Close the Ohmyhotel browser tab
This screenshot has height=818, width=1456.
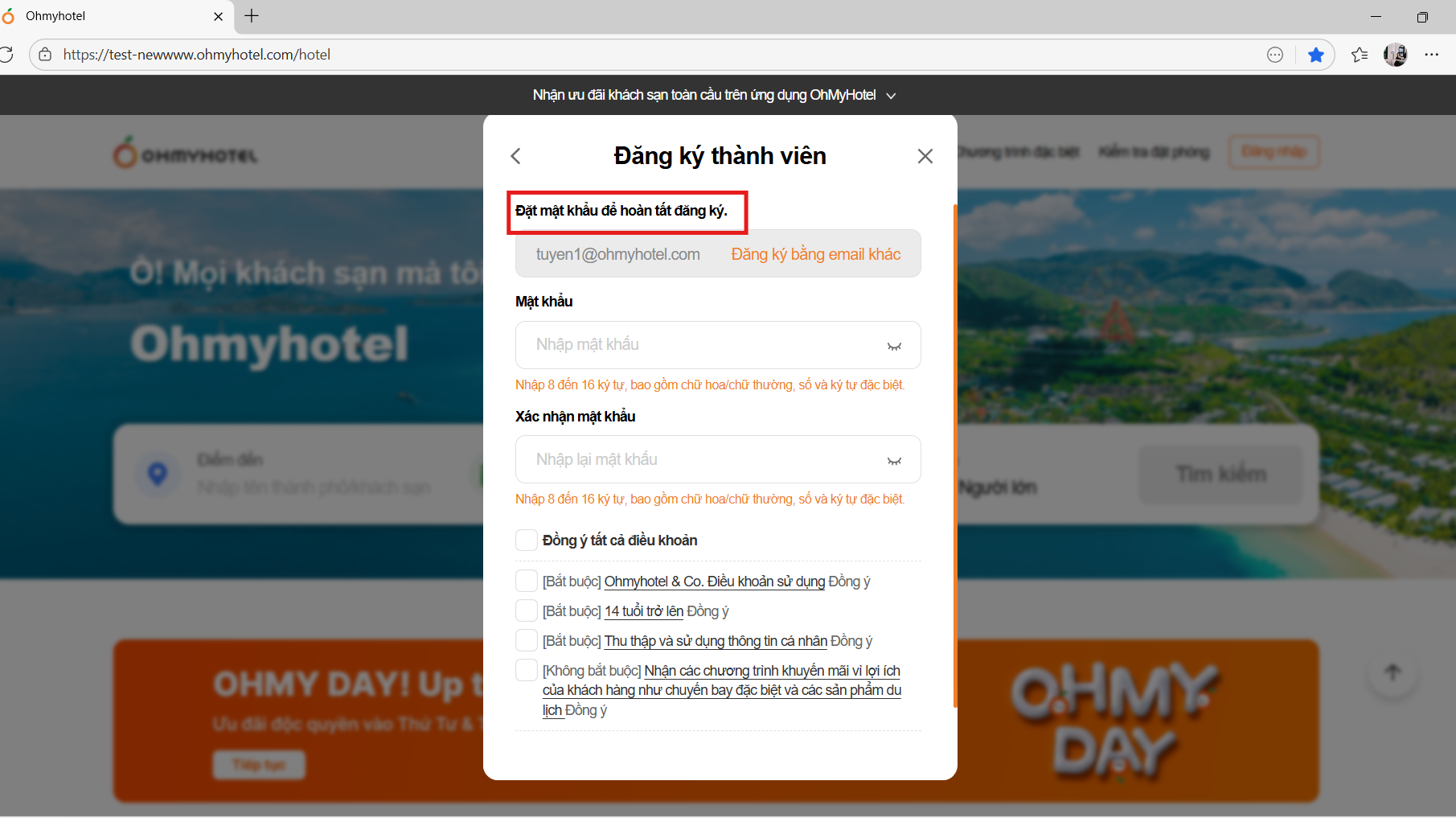[x=219, y=16]
